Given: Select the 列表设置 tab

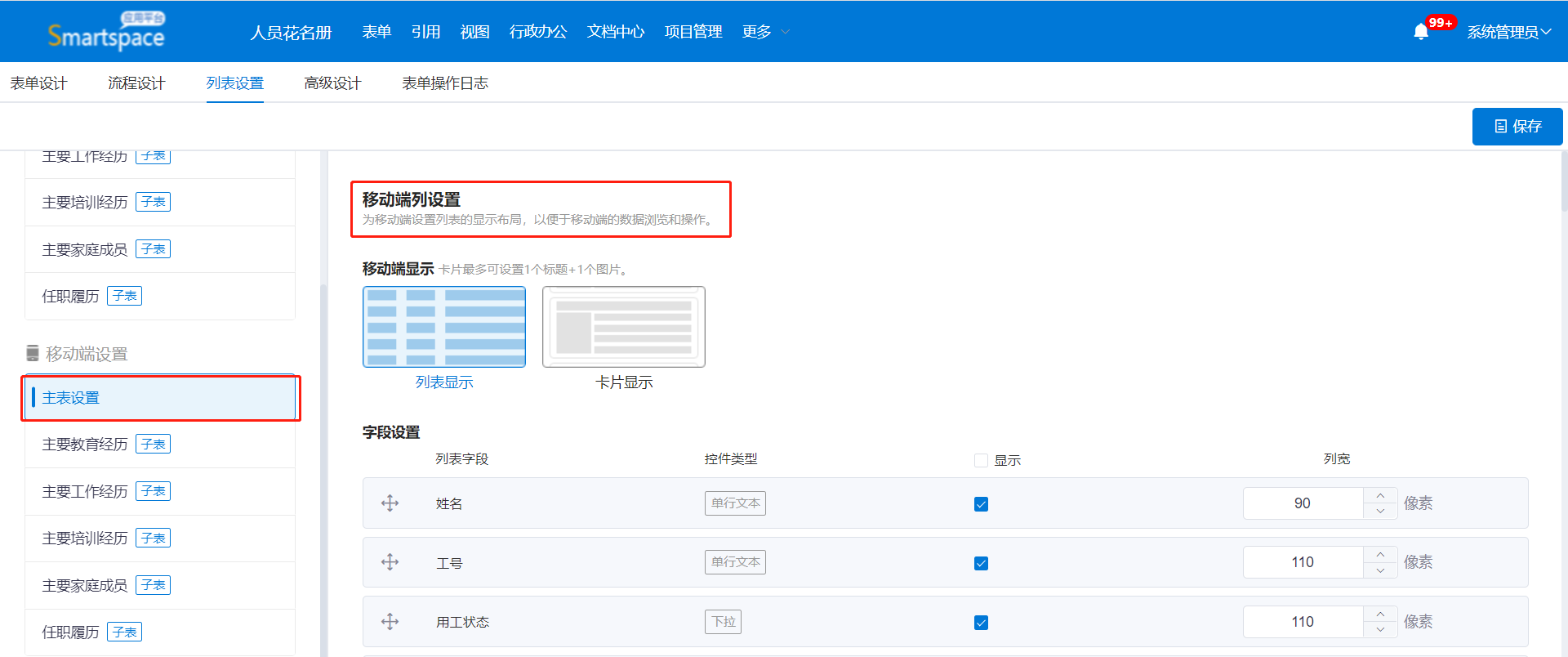Looking at the screenshot, I should [x=234, y=83].
